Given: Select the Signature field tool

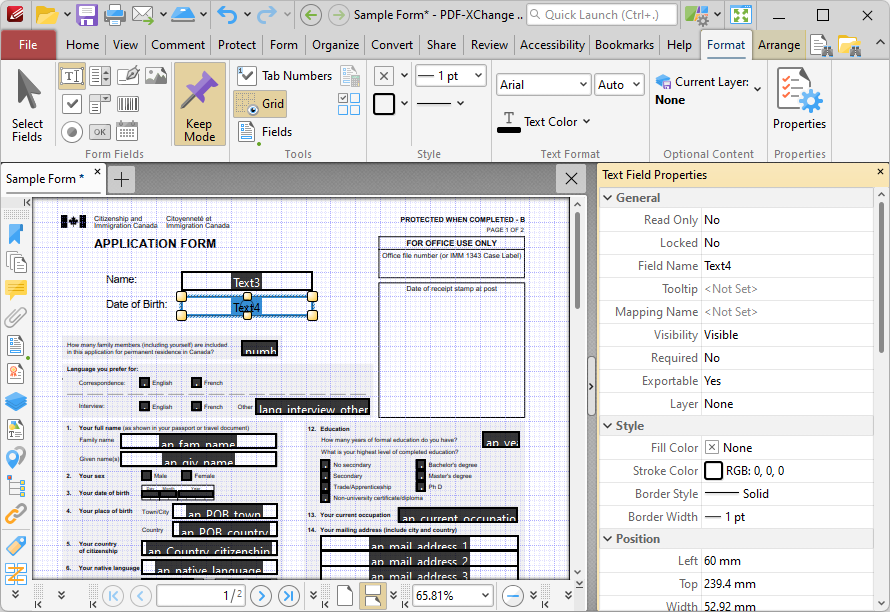Looking at the screenshot, I should [x=128, y=76].
